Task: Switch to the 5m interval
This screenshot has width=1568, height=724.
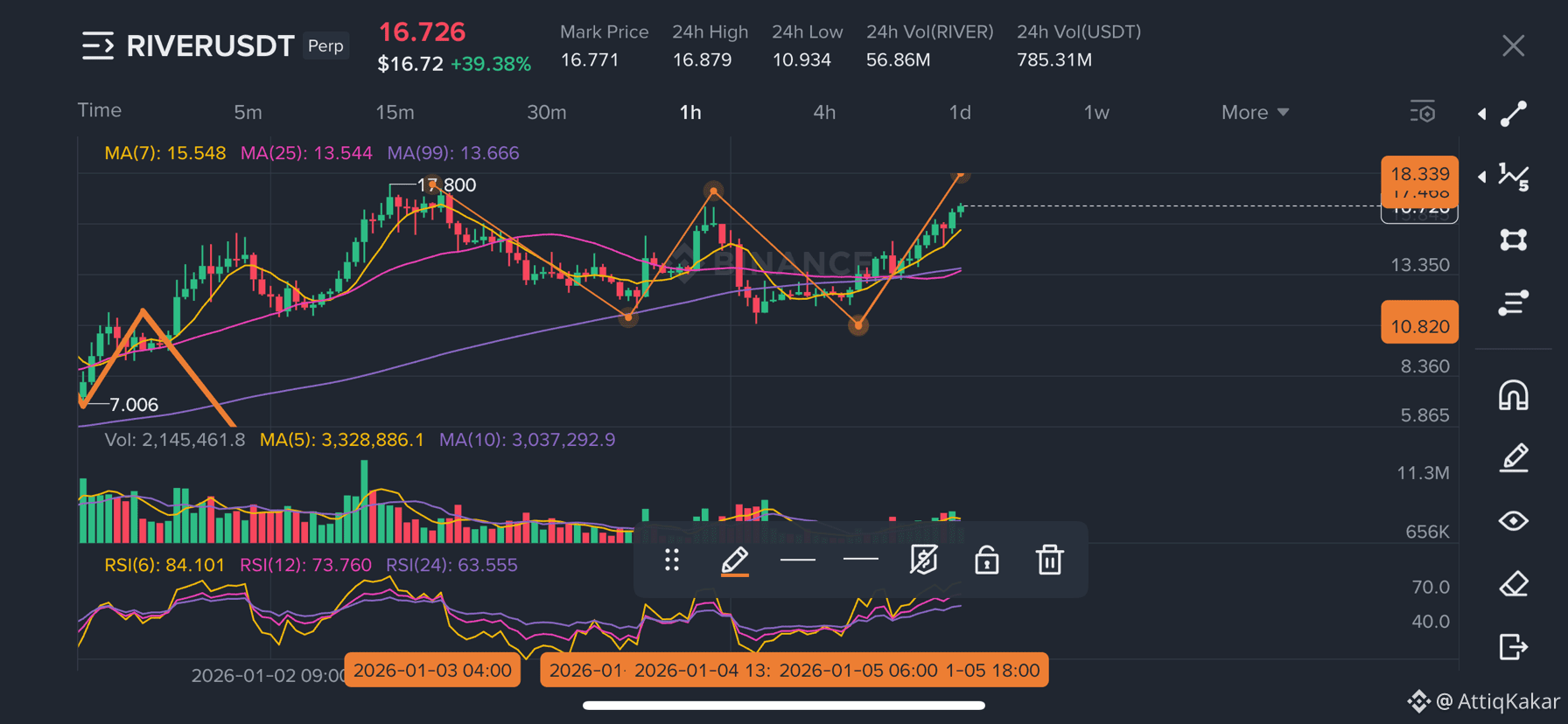Action: pyautogui.click(x=248, y=112)
